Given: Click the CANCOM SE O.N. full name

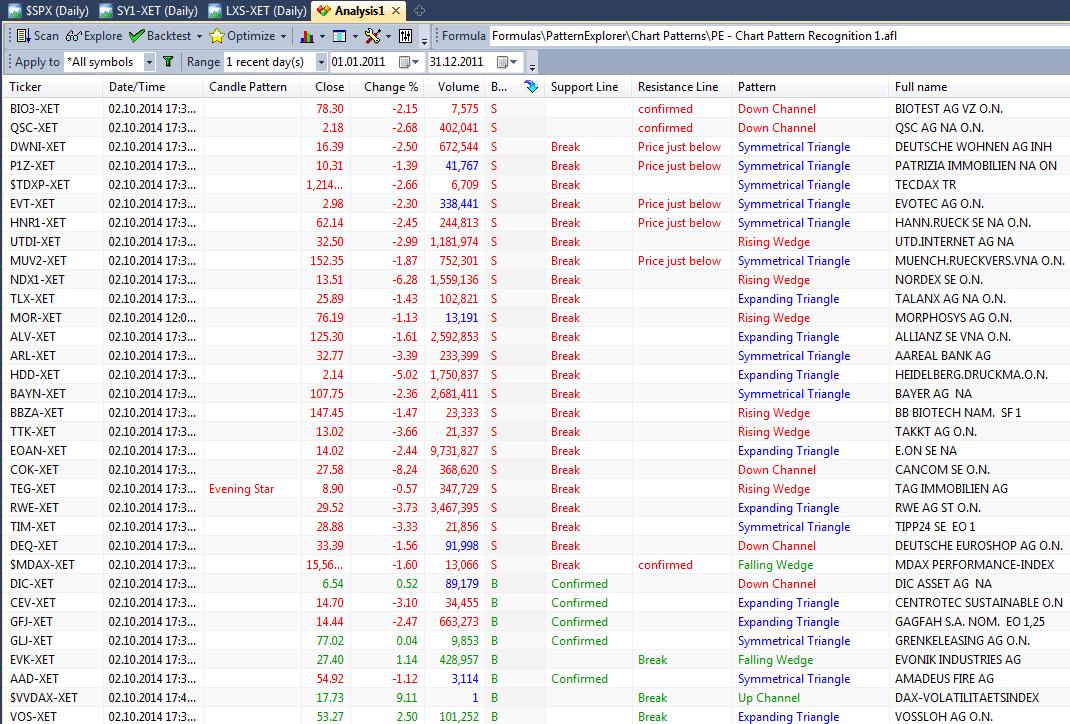Looking at the screenshot, I should (x=942, y=470).
